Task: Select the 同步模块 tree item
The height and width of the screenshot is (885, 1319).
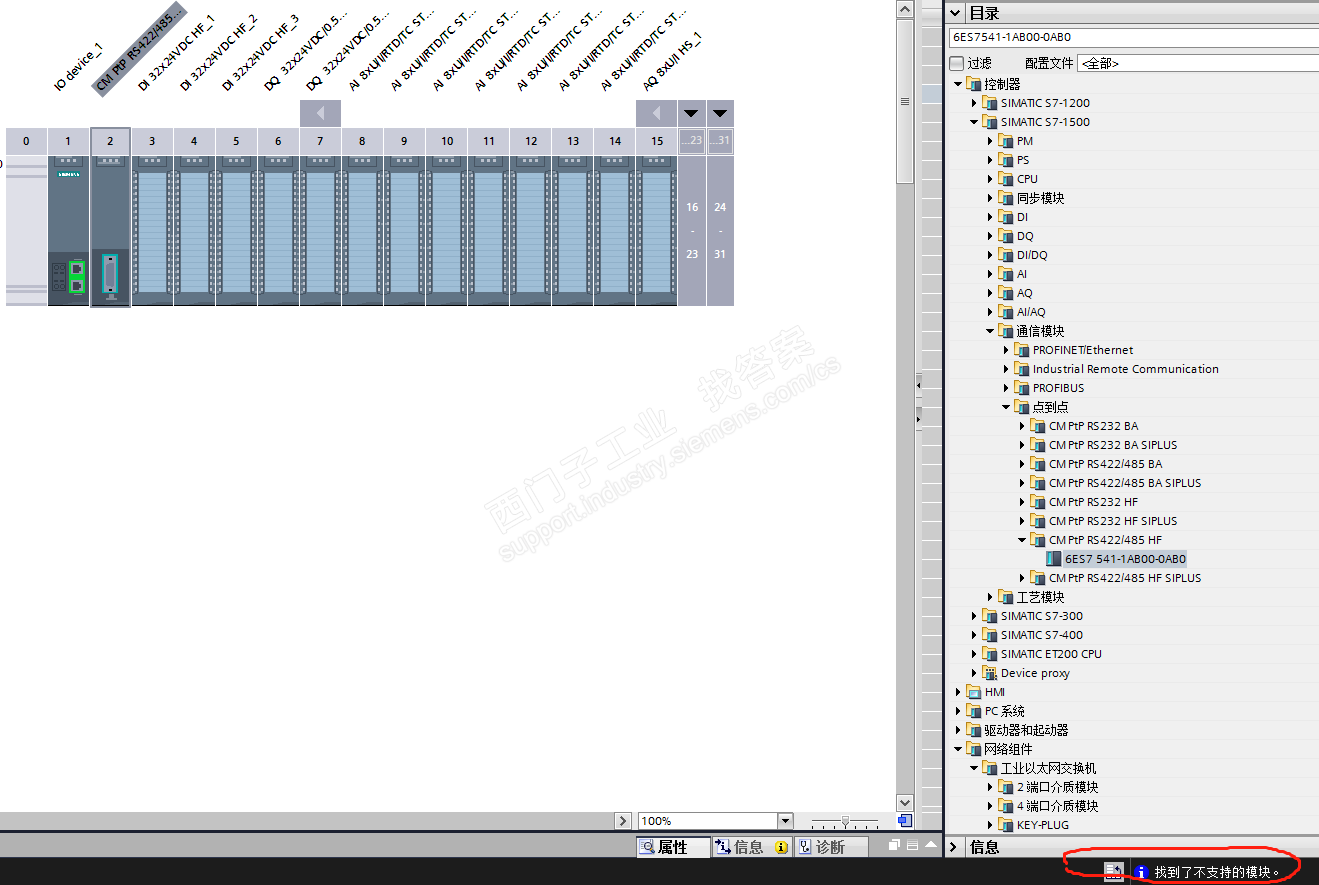Action: click(x=1040, y=198)
